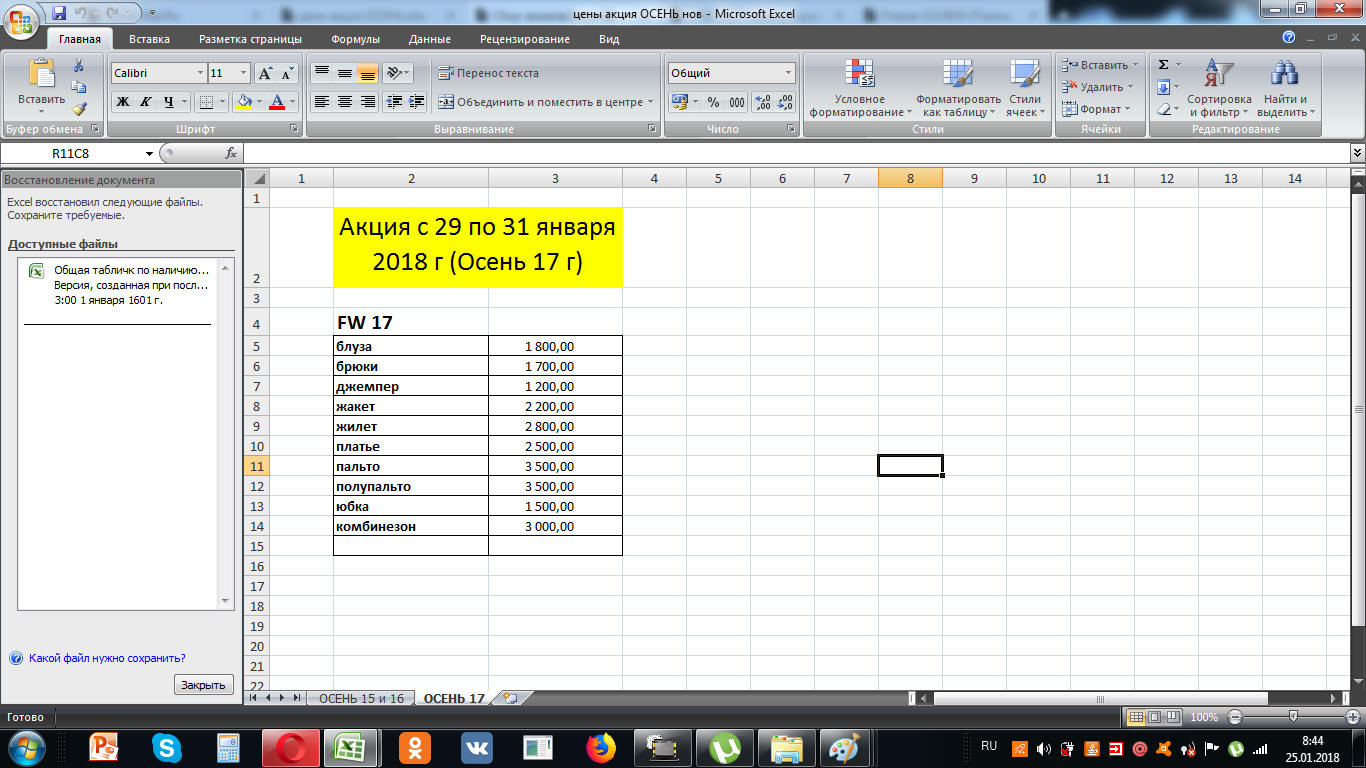Image resolution: width=1366 pixels, height=768 pixels.
Task: Click link Какой файл нужно сохранить?
Action: 107,658
